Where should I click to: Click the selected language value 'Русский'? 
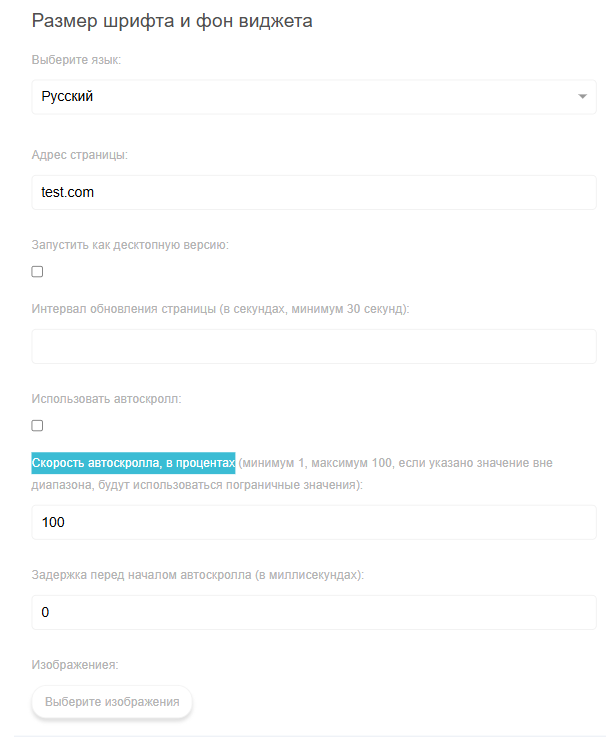[x=68, y=97]
